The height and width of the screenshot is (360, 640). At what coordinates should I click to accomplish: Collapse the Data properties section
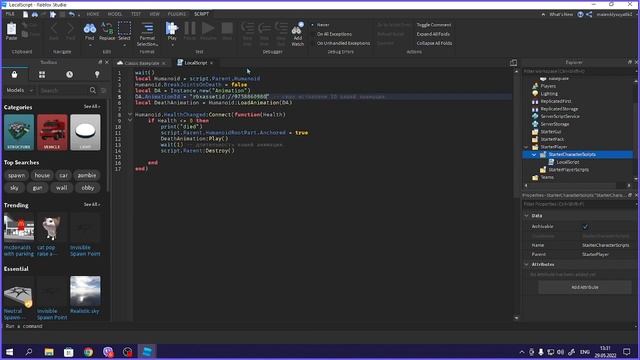[x=527, y=216]
